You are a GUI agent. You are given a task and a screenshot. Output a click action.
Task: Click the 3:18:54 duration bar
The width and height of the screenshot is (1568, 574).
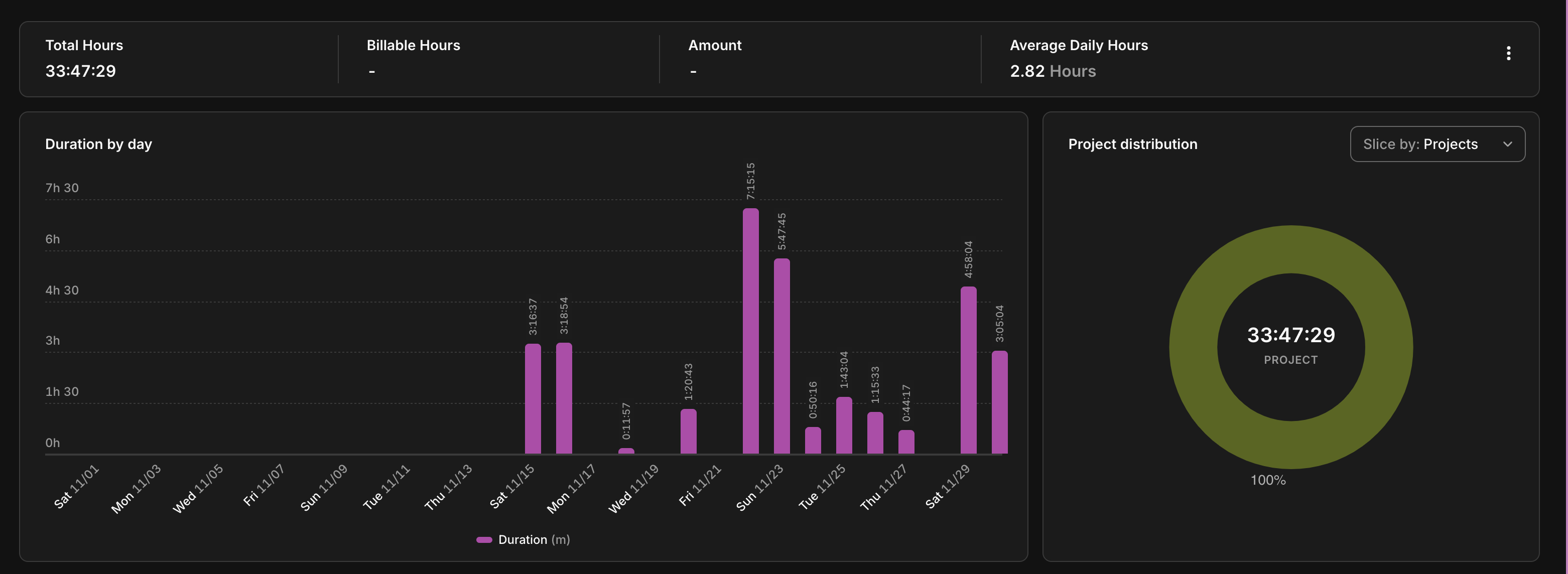564,399
